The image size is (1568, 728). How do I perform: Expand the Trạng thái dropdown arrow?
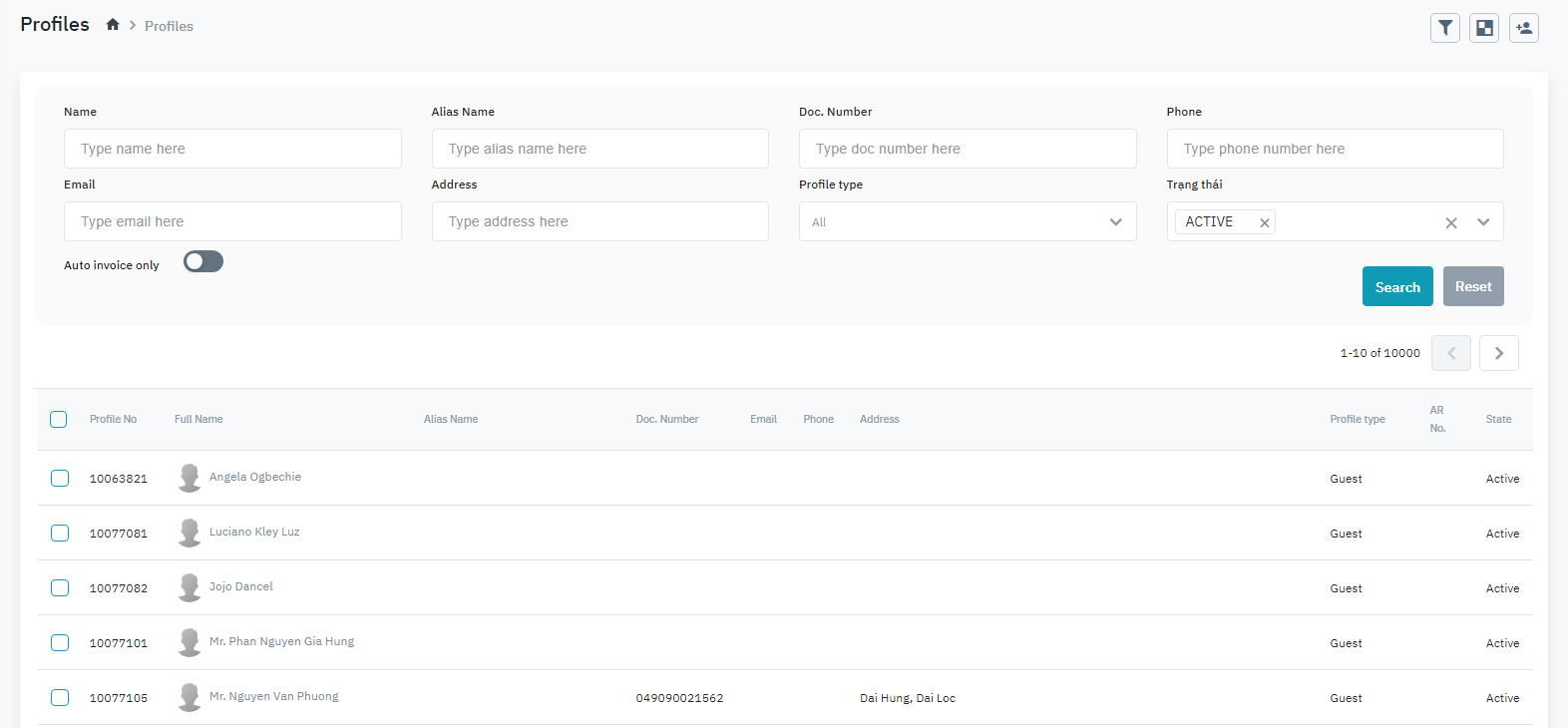pyautogui.click(x=1483, y=222)
